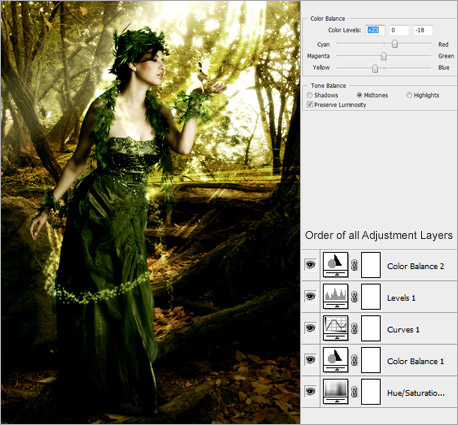
Task: Hide the Hue/Saturation layer with its eye icon
Action: point(310,391)
